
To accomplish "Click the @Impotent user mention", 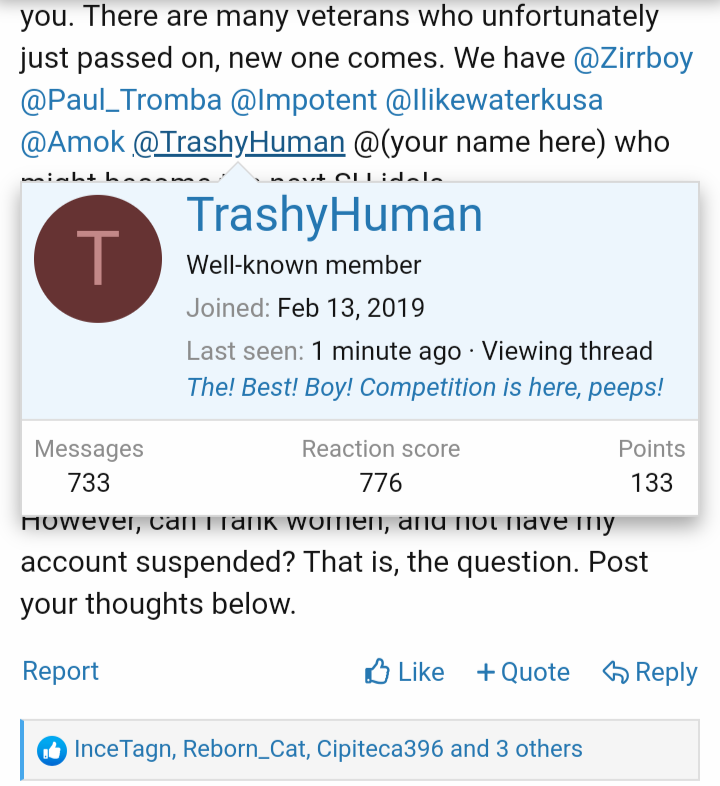I will (304, 100).
